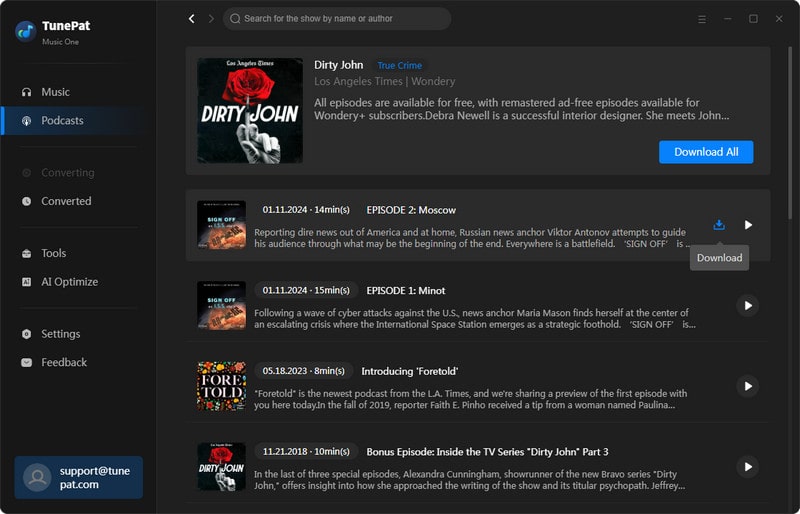800x514 pixels.
Task: Click the True Crime category tag
Action: click(399, 66)
